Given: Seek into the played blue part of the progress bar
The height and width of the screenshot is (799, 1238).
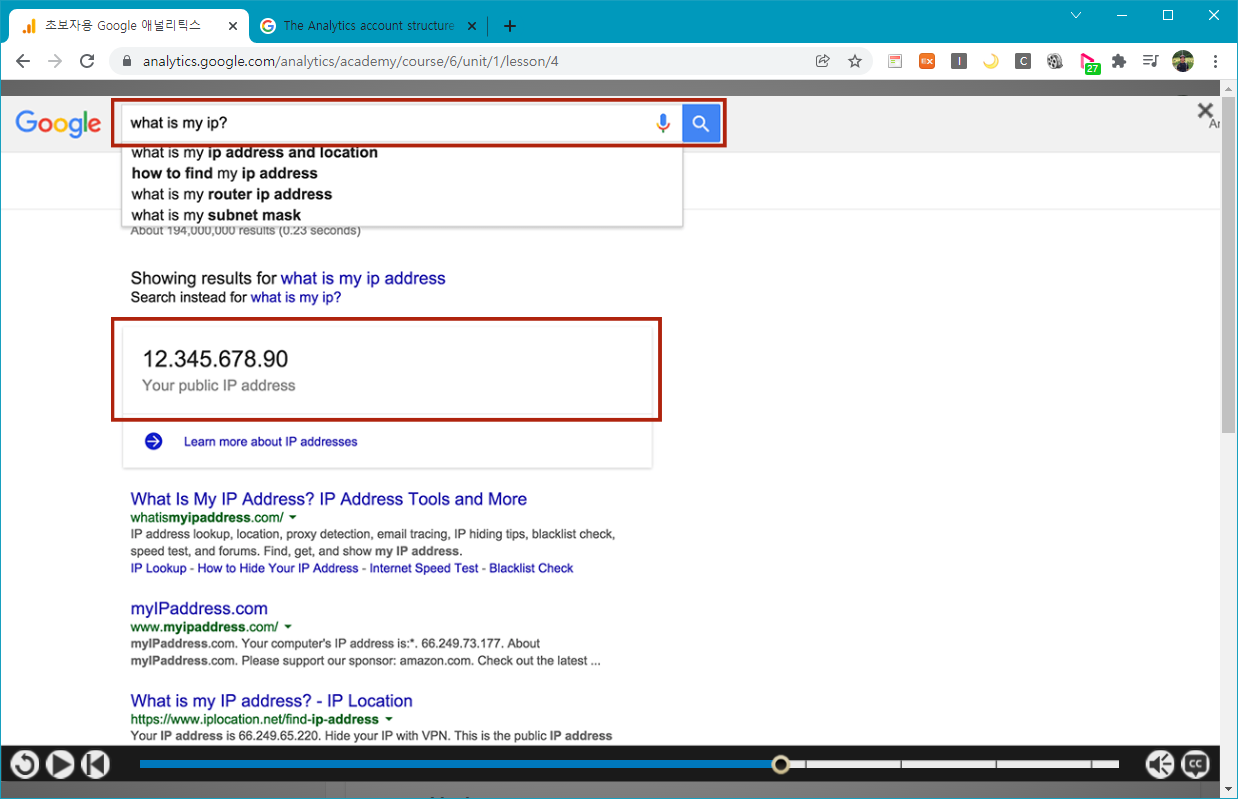Looking at the screenshot, I should 456,764.
